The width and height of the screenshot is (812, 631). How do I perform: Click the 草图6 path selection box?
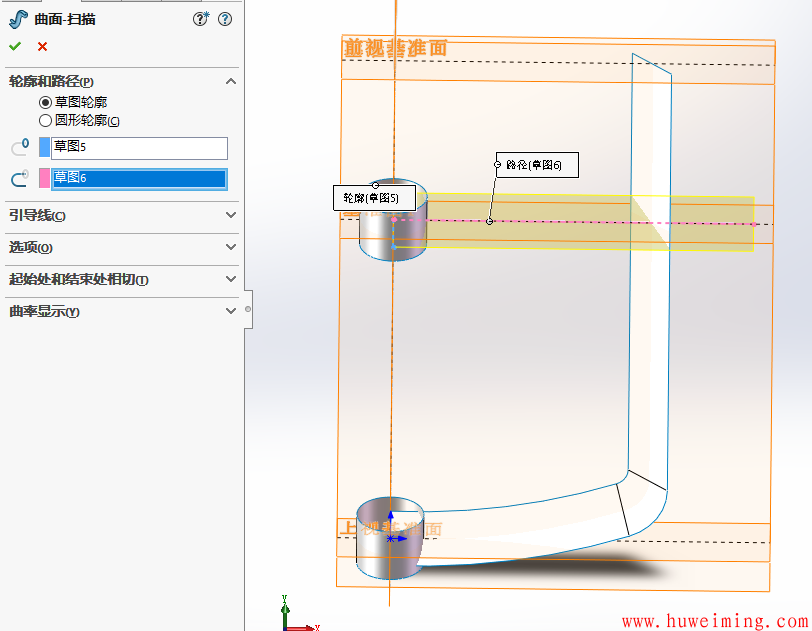[139, 179]
